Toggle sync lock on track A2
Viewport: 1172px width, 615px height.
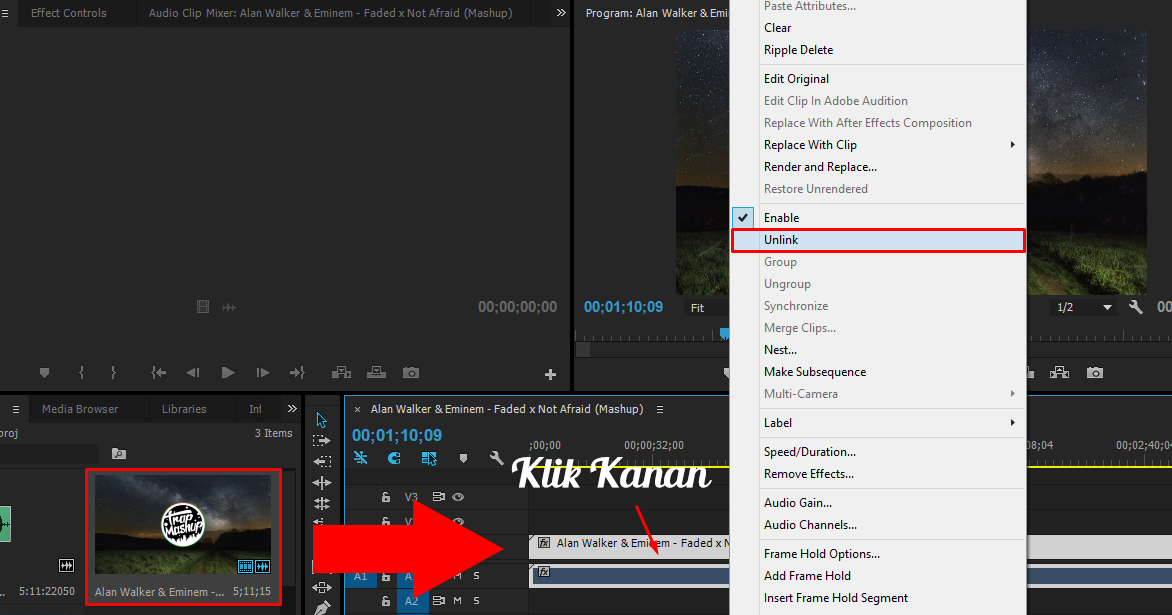pos(439,601)
